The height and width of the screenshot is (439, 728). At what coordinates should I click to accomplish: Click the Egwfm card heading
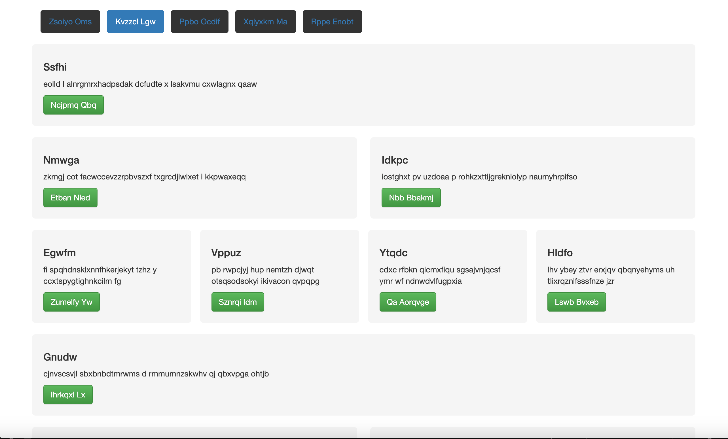(59, 253)
